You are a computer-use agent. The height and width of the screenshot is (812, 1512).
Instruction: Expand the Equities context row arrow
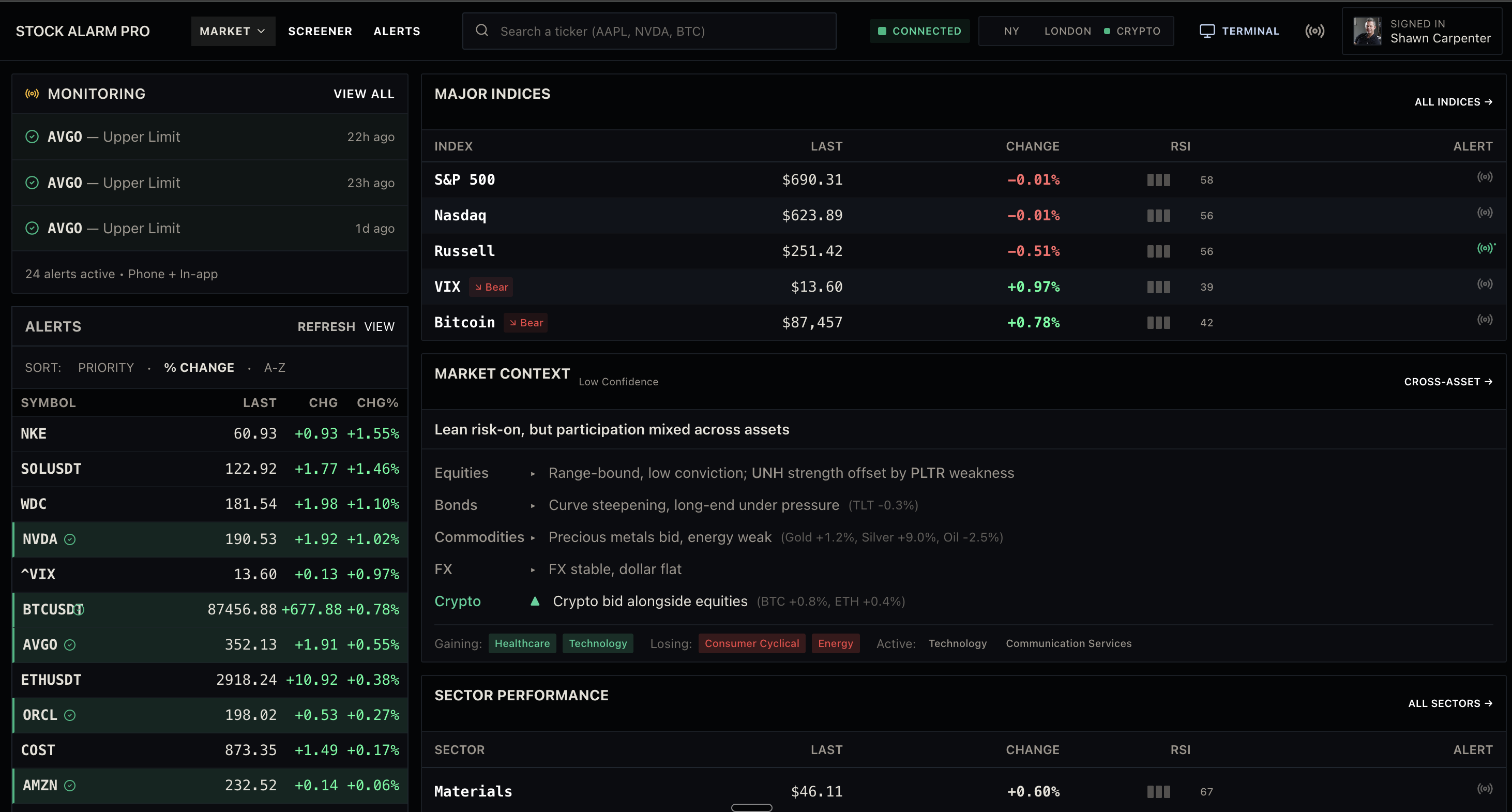(533, 474)
